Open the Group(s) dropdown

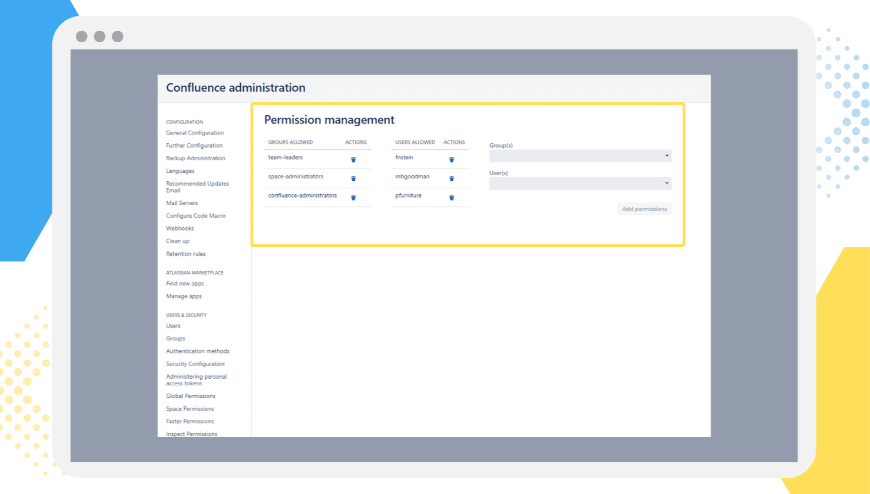point(580,156)
